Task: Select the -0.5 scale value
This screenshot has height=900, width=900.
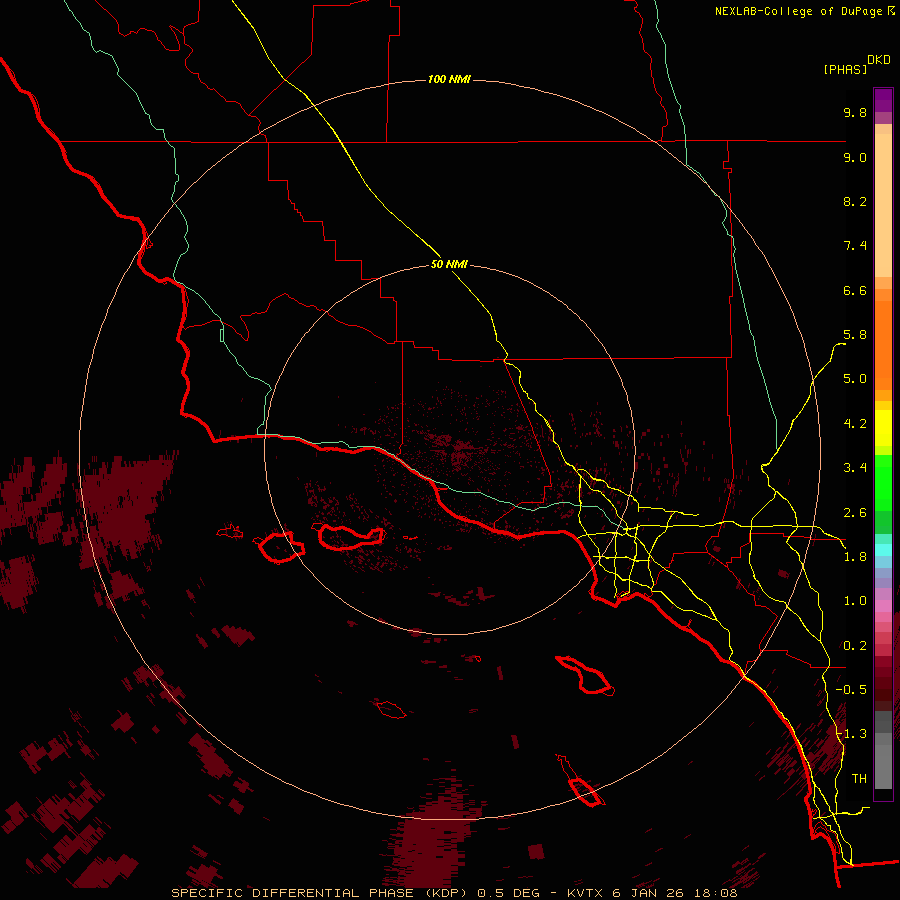Action: 851,690
